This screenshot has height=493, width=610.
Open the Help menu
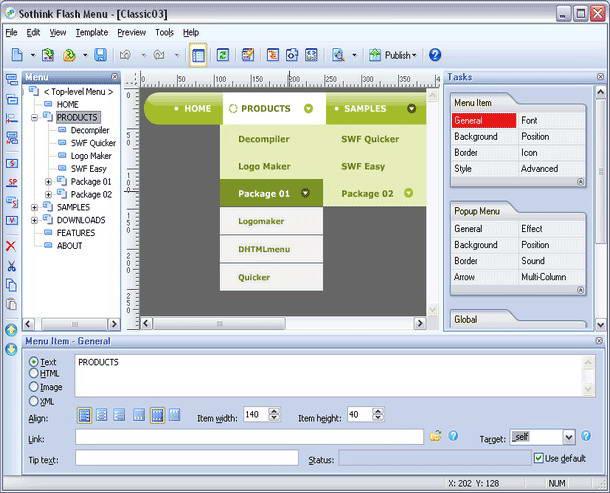click(x=191, y=32)
